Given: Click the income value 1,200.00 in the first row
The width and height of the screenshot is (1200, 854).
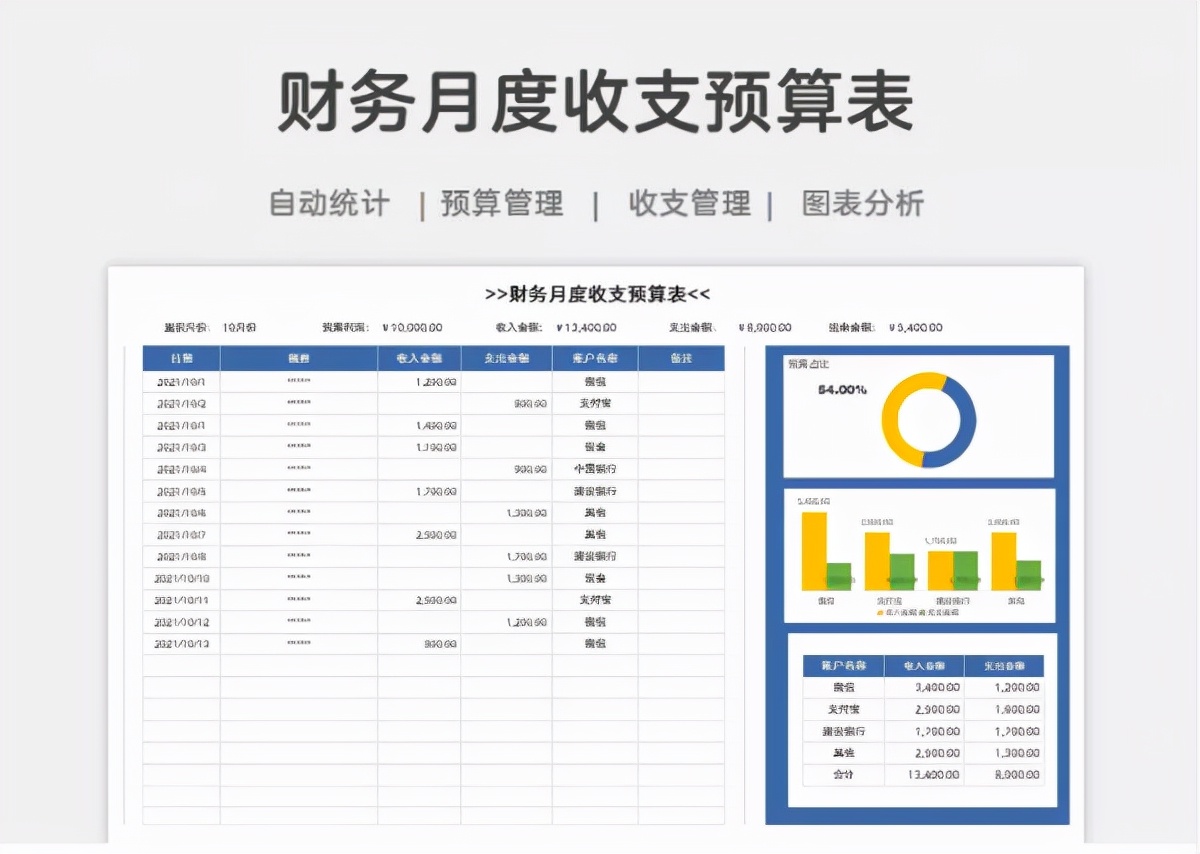Looking at the screenshot, I should pos(434,381).
